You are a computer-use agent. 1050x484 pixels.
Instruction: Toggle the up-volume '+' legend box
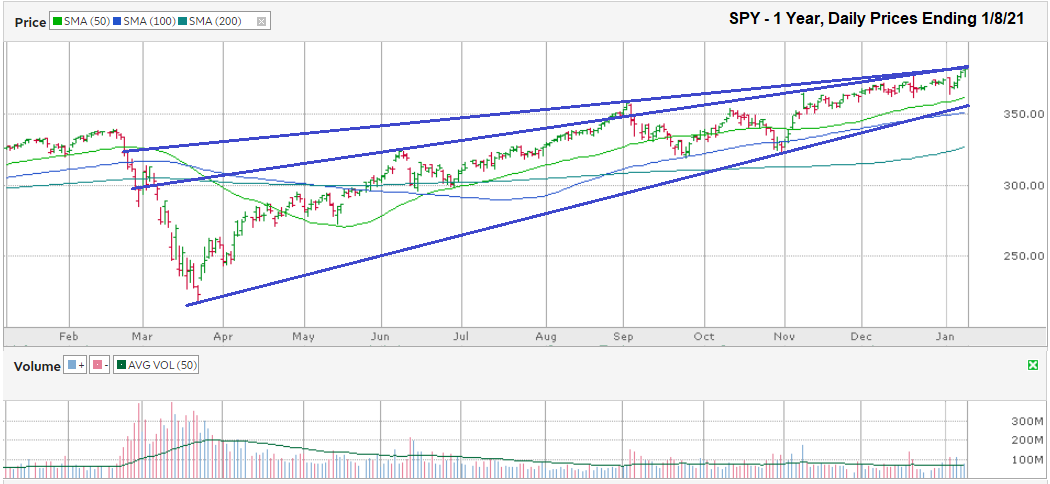74,366
